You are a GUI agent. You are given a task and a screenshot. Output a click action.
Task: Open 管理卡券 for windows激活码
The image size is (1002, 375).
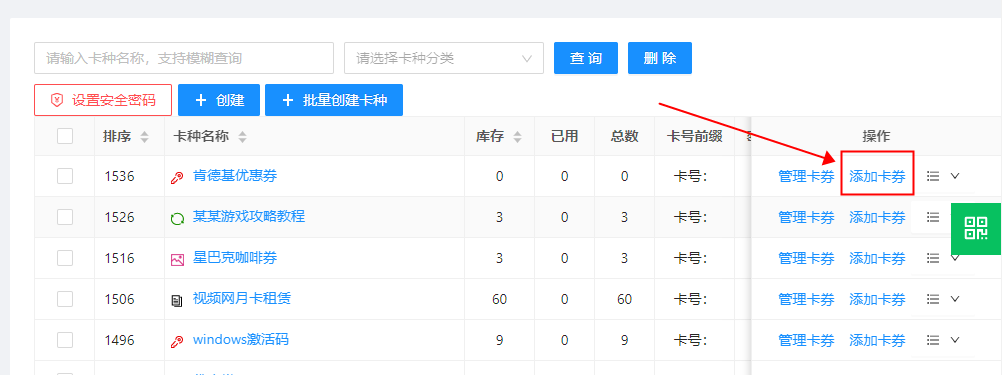pyautogui.click(x=806, y=341)
